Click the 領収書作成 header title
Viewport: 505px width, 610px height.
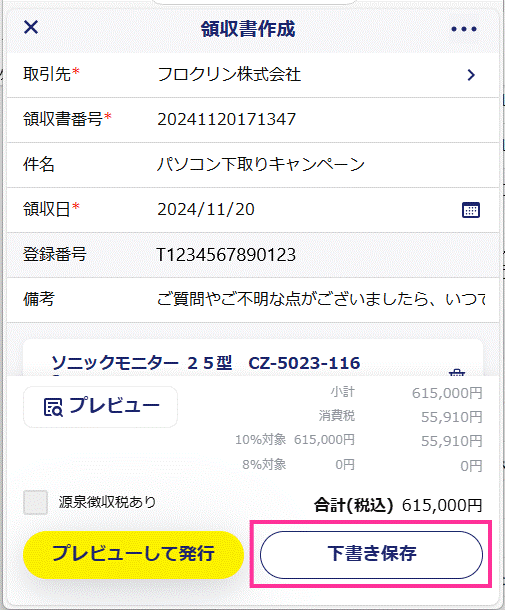248,29
